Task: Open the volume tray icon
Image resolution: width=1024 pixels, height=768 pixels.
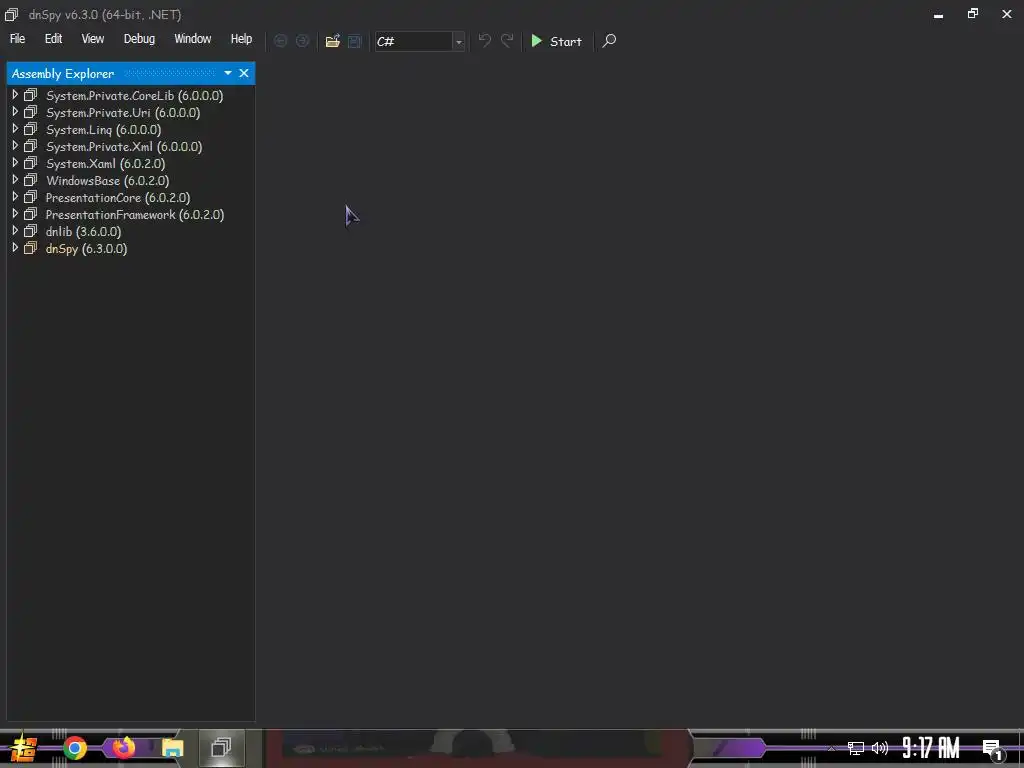Action: (880, 748)
